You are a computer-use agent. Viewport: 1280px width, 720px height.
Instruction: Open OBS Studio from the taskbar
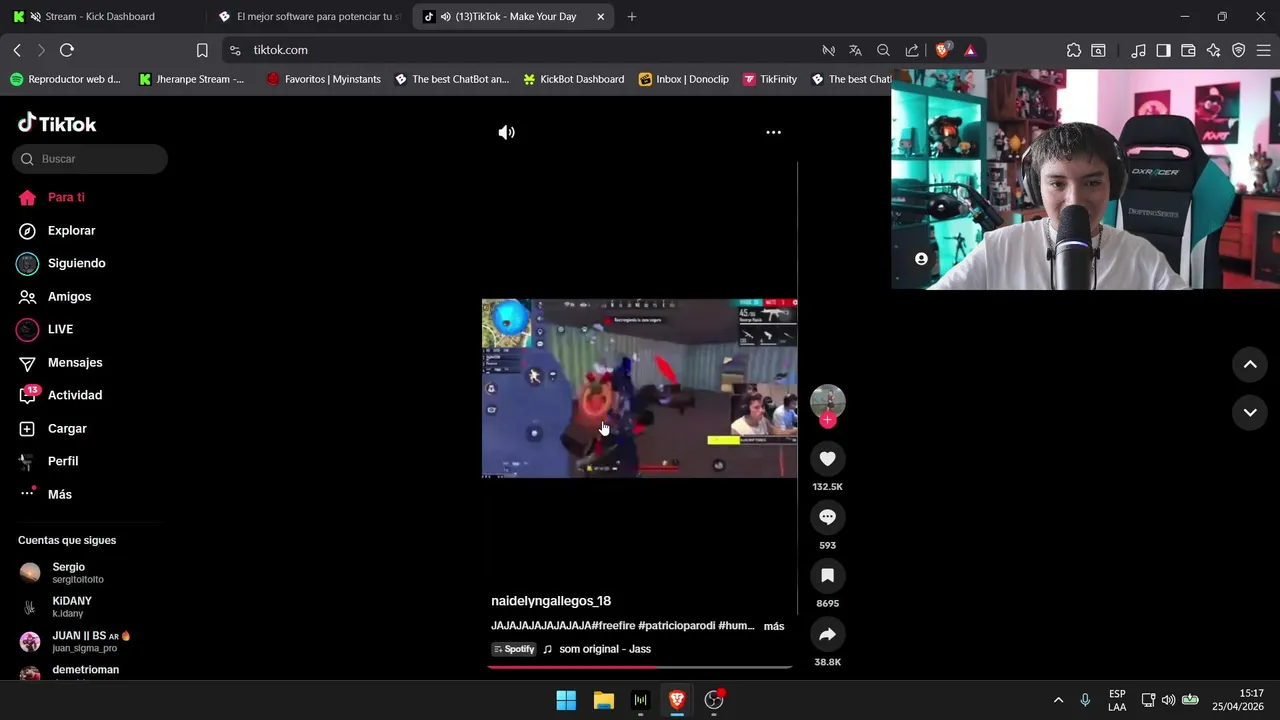point(714,700)
